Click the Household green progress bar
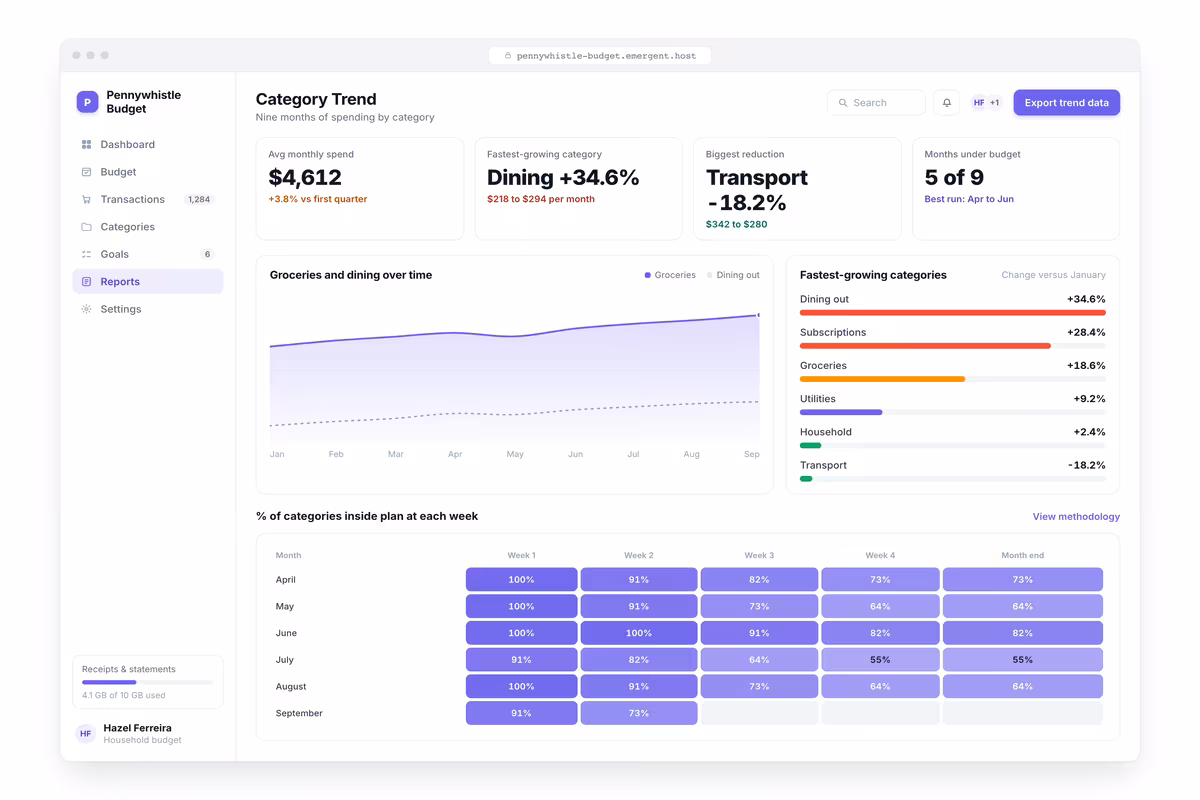 tap(810, 446)
